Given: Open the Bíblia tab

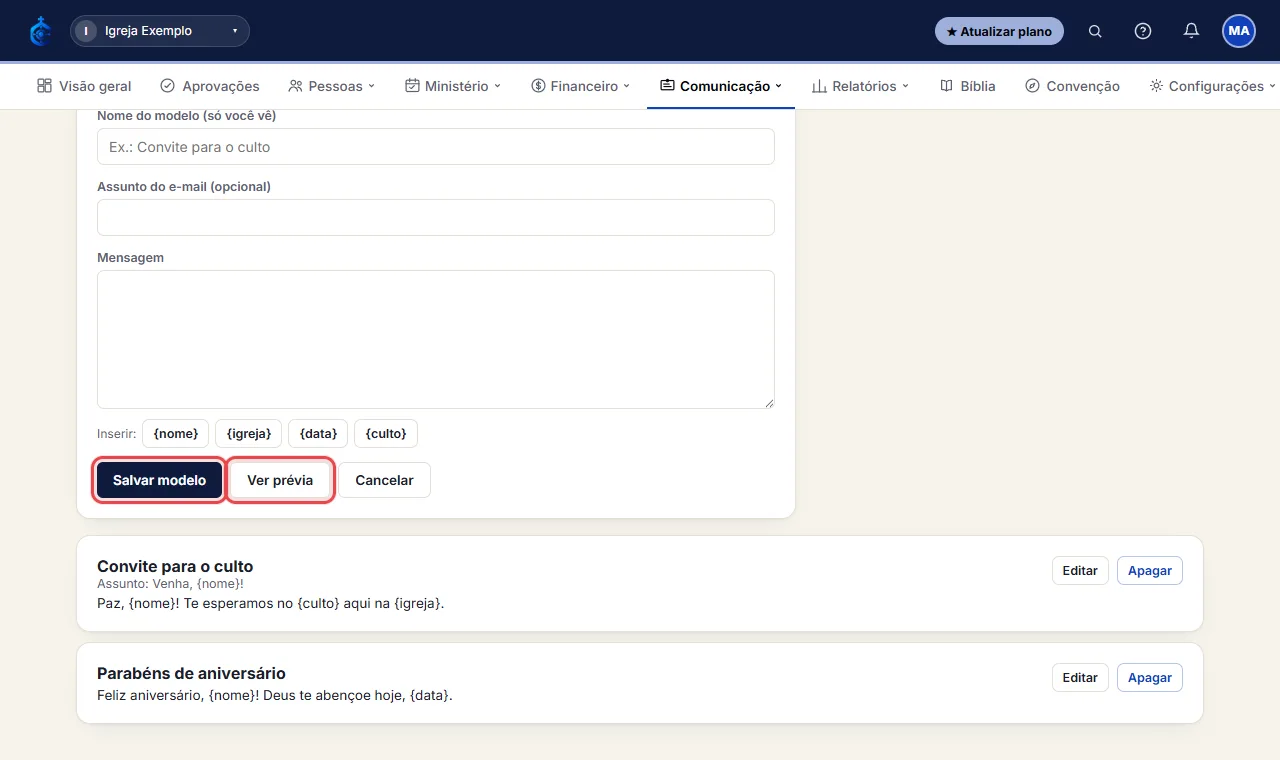Looking at the screenshot, I should click(967, 86).
